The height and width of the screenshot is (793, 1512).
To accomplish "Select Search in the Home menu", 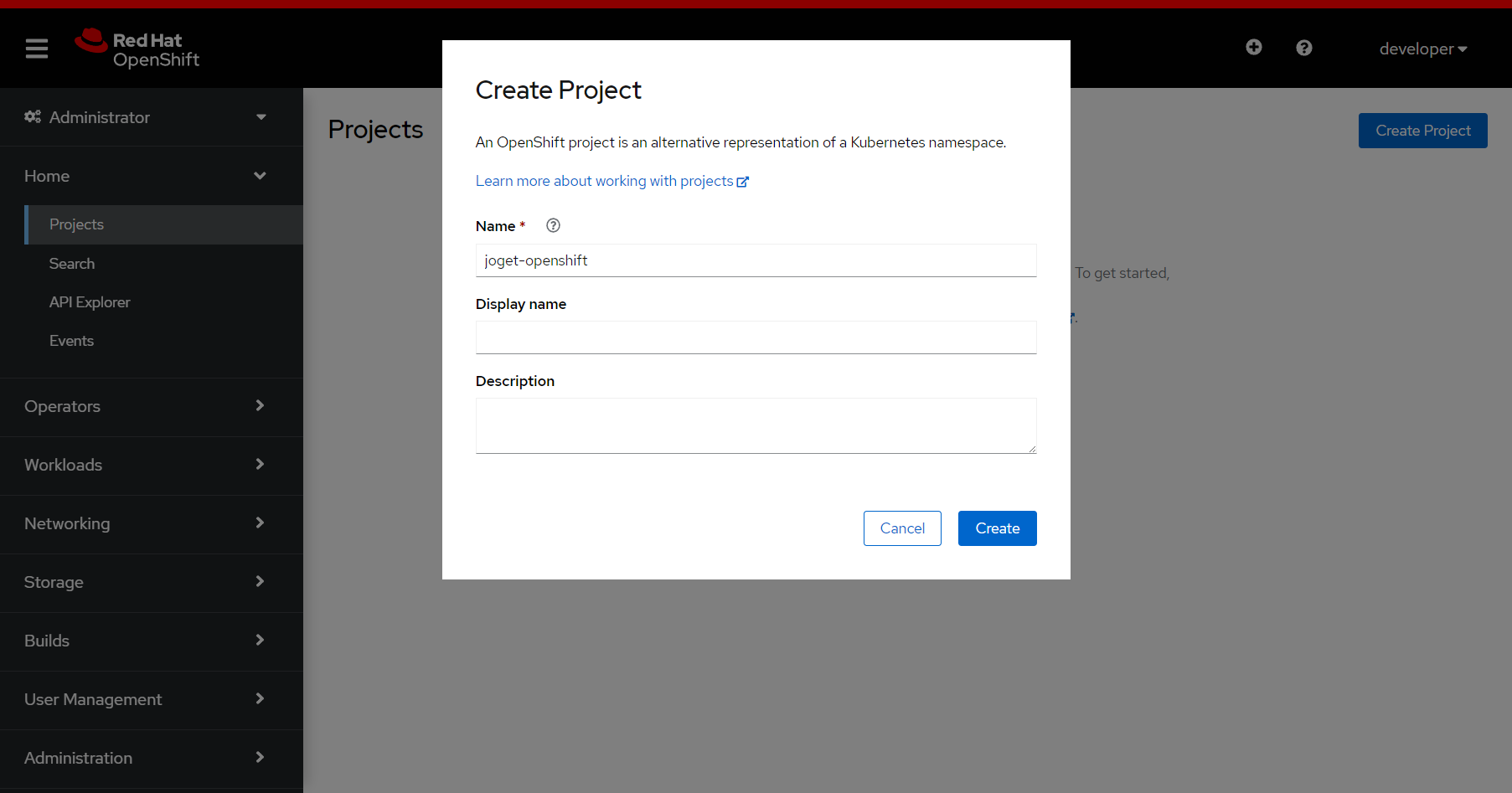I will click(x=72, y=264).
